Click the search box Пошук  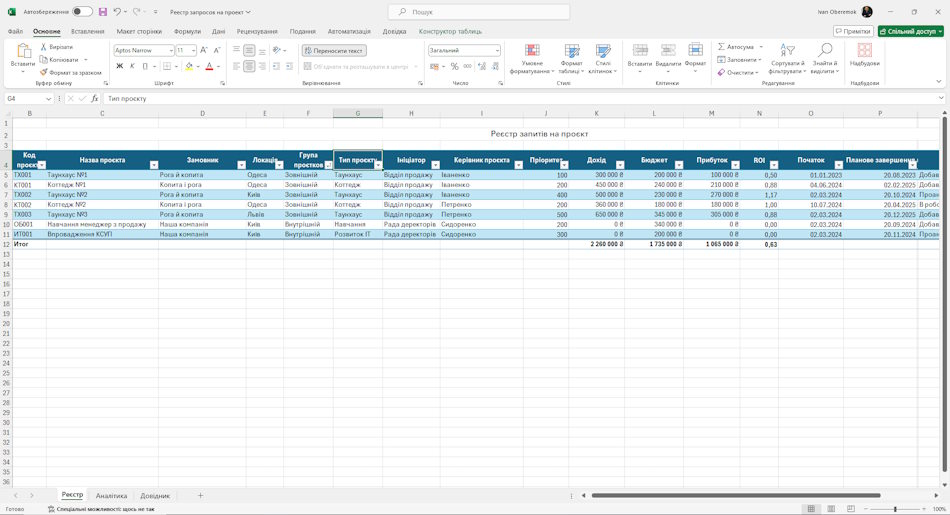479,12
